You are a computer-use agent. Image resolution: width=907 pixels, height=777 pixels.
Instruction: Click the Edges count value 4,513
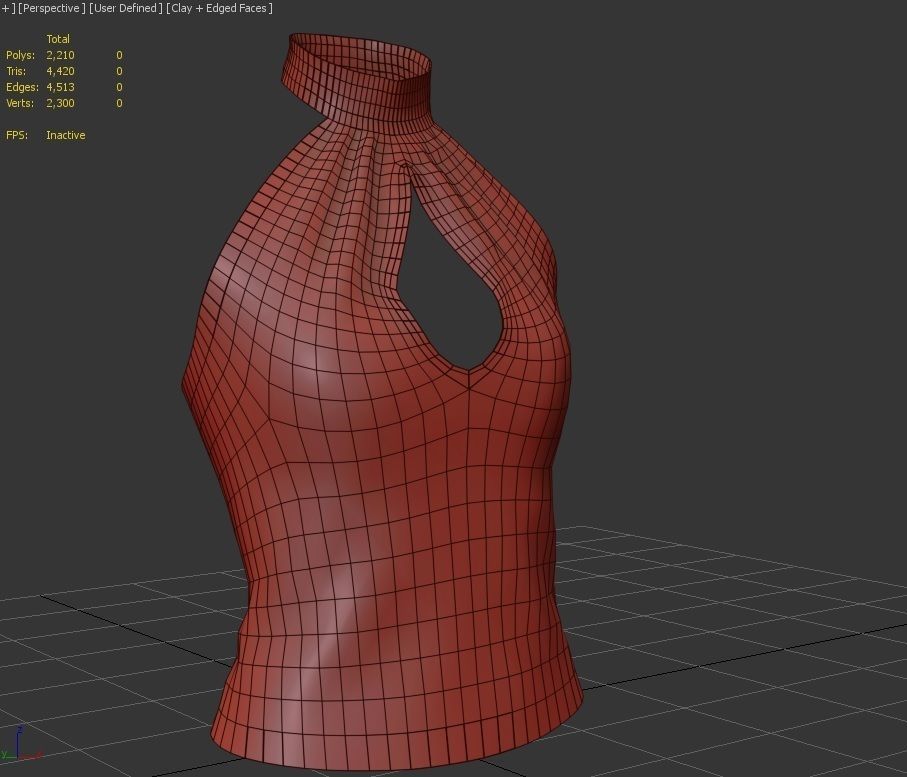[x=60, y=87]
